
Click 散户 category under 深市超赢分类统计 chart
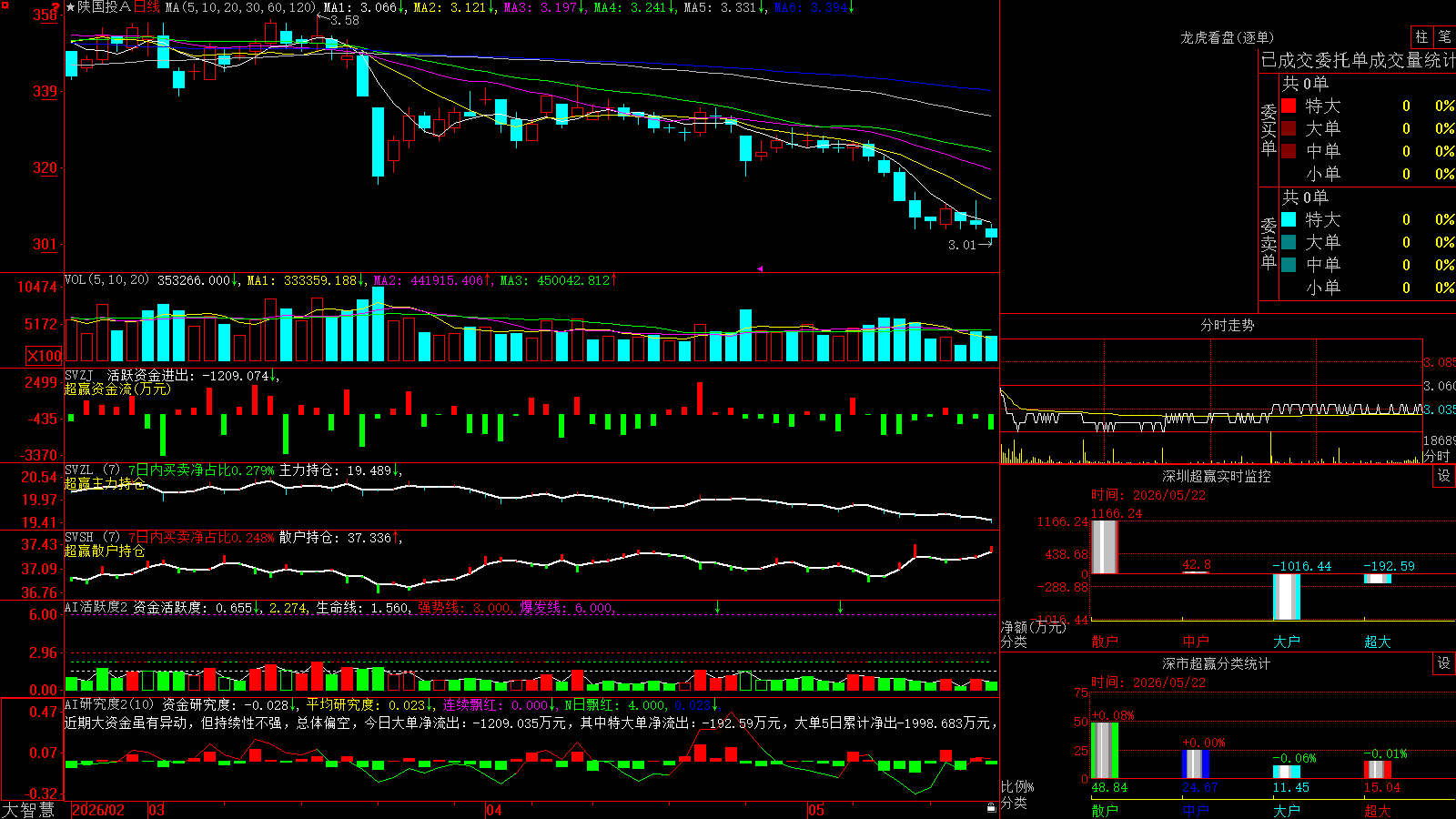click(1105, 811)
